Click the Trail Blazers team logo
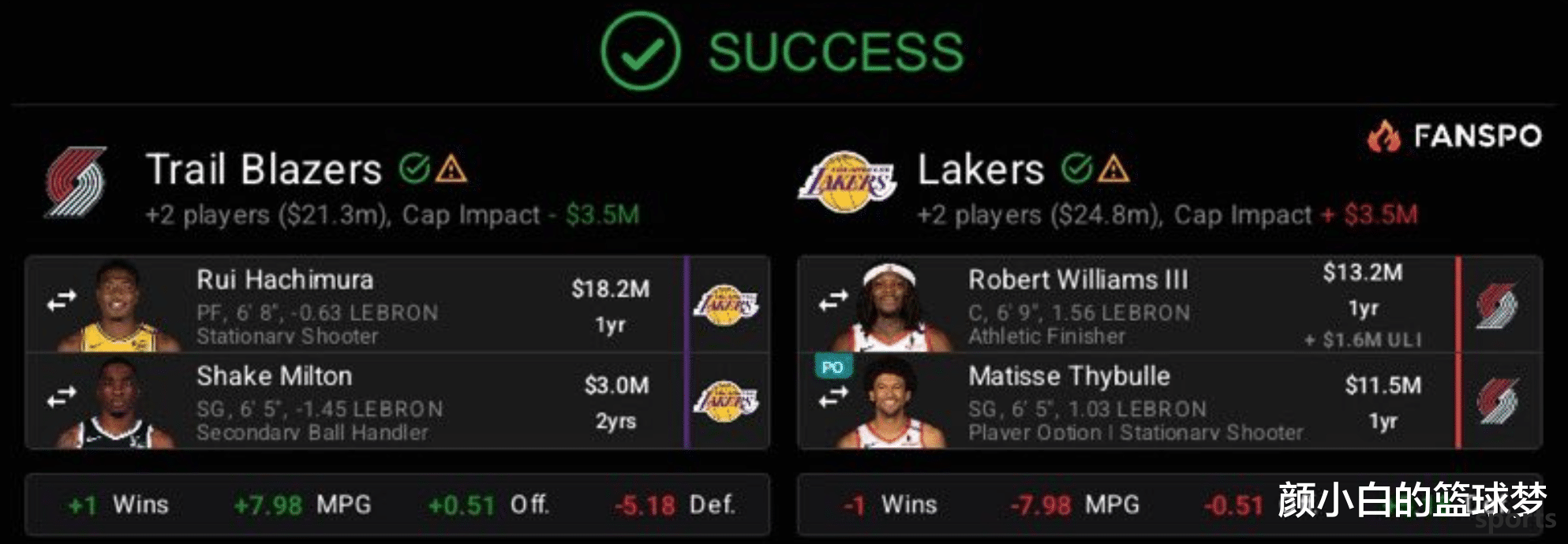The image size is (1568, 544). pos(75,182)
